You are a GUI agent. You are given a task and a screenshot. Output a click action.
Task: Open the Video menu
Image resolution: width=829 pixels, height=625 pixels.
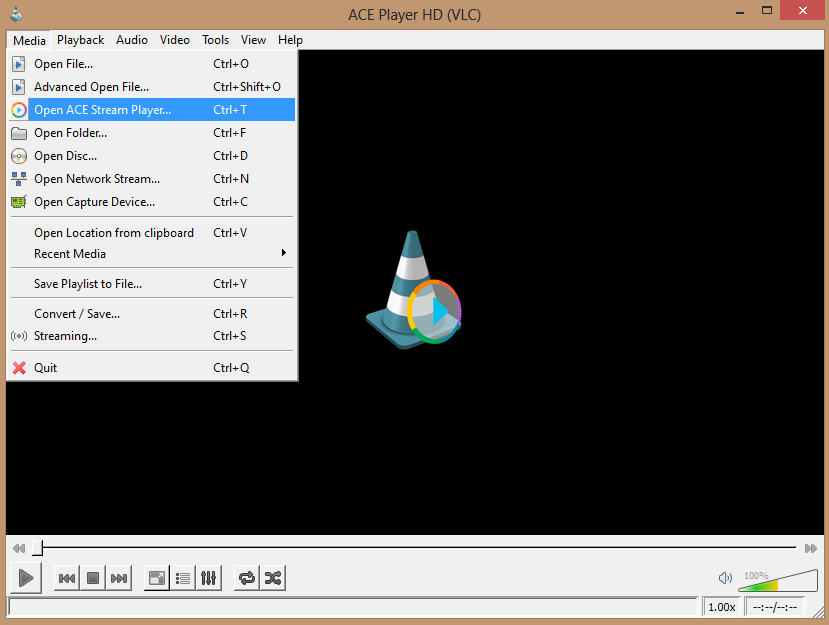coord(174,40)
